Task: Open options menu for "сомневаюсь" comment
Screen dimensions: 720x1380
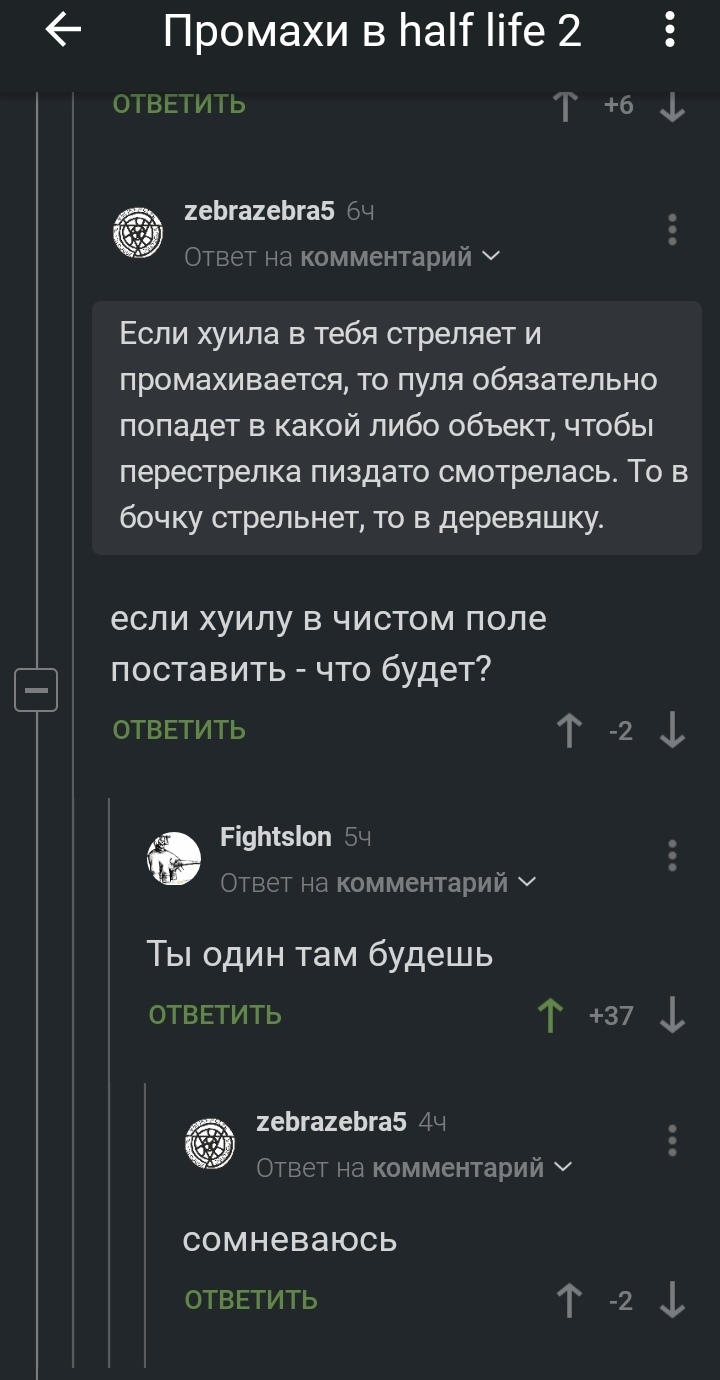Action: [x=672, y=1140]
